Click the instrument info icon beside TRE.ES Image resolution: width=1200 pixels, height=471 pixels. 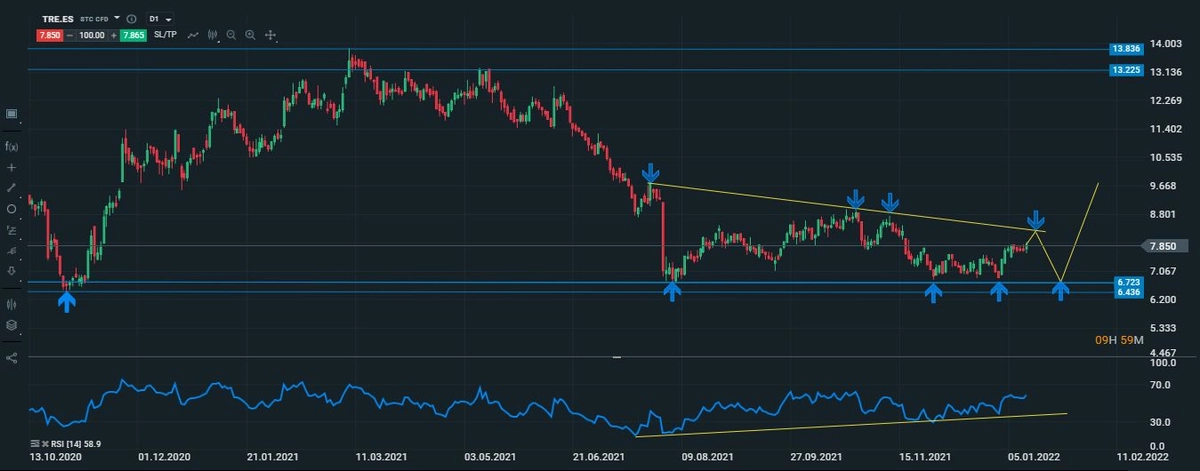coord(132,19)
